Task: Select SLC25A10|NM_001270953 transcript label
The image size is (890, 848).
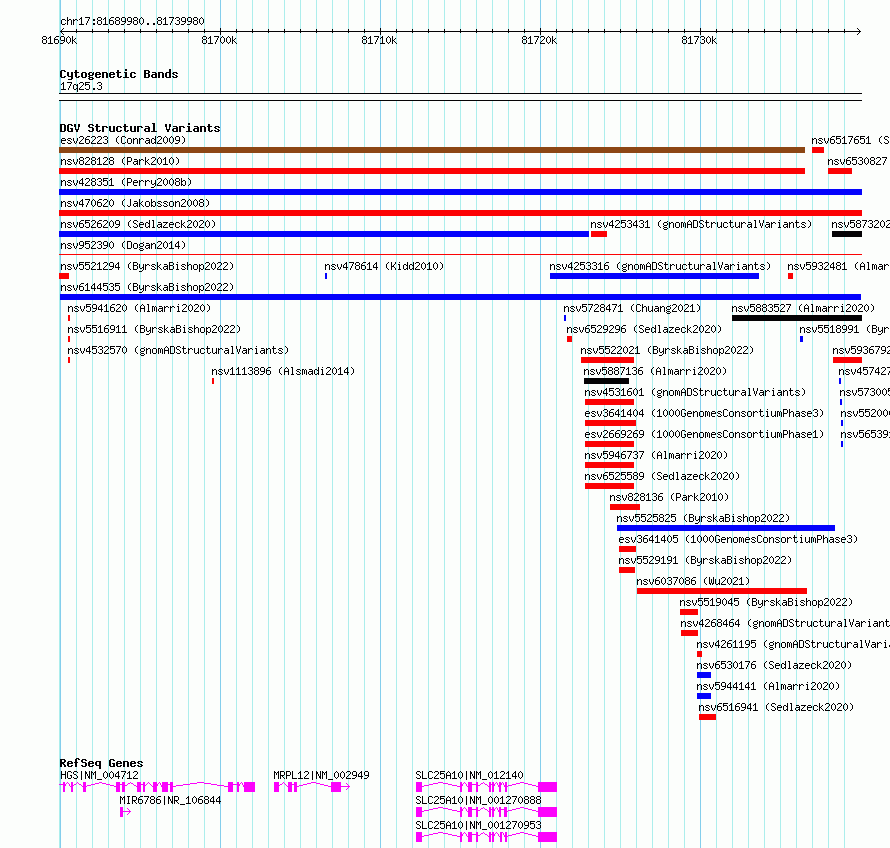Action: tap(478, 825)
